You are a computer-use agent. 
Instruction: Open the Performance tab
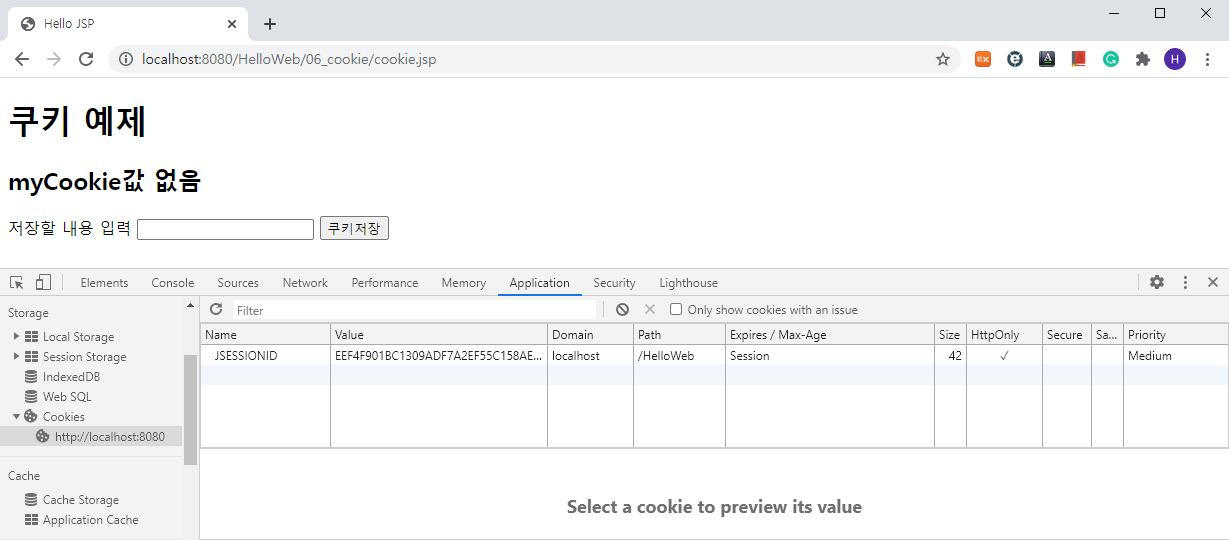(385, 283)
